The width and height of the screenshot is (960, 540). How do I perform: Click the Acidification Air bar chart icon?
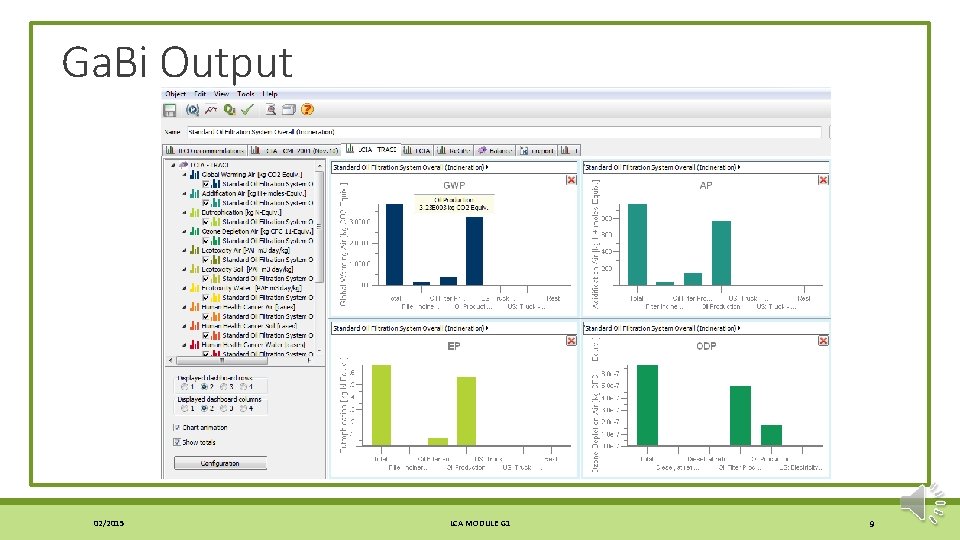(194, 193)
